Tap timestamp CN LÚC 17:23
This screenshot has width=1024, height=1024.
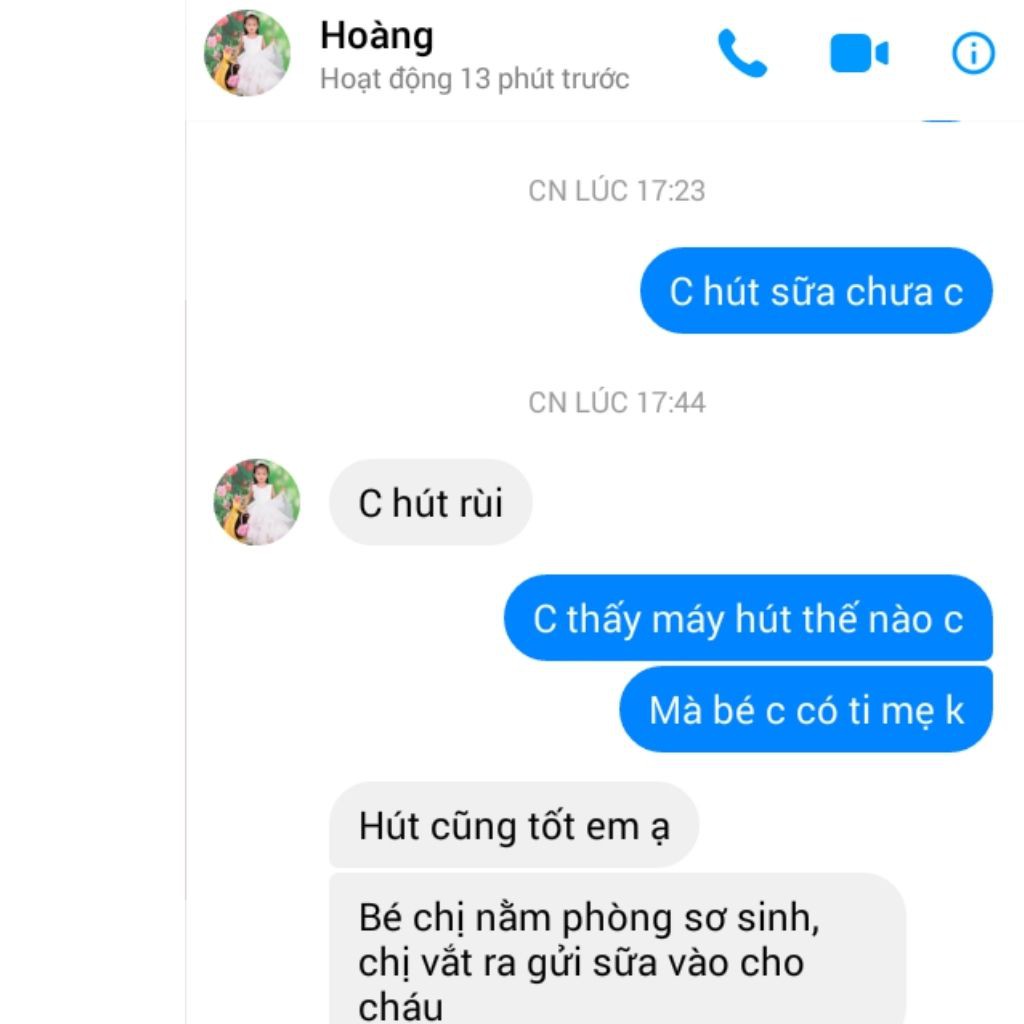616,191
